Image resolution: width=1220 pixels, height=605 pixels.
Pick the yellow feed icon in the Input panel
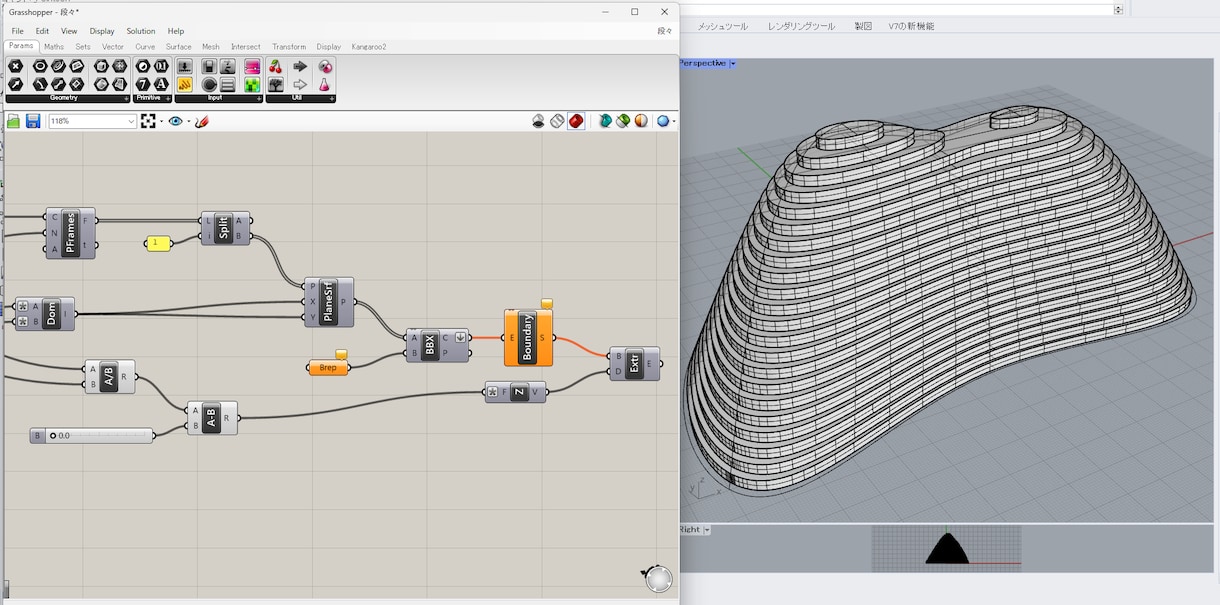pyautogui.click(x=185, y=85)
